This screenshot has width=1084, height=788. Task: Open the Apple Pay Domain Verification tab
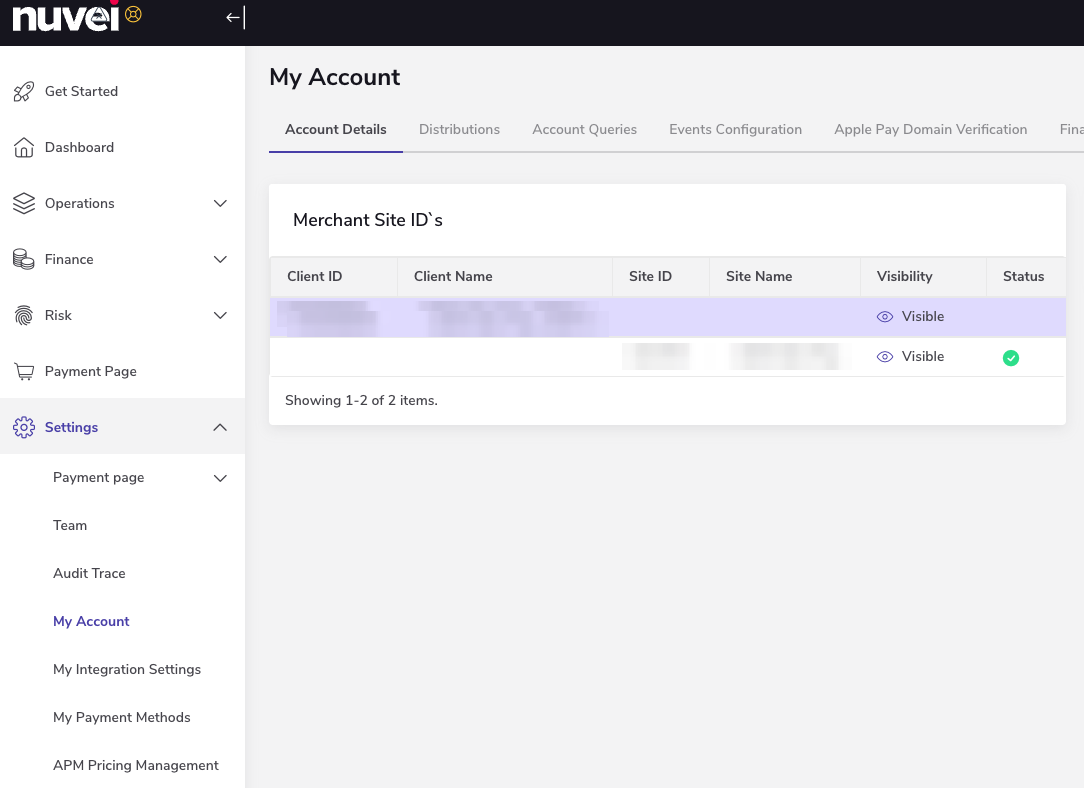pos(931,129)
